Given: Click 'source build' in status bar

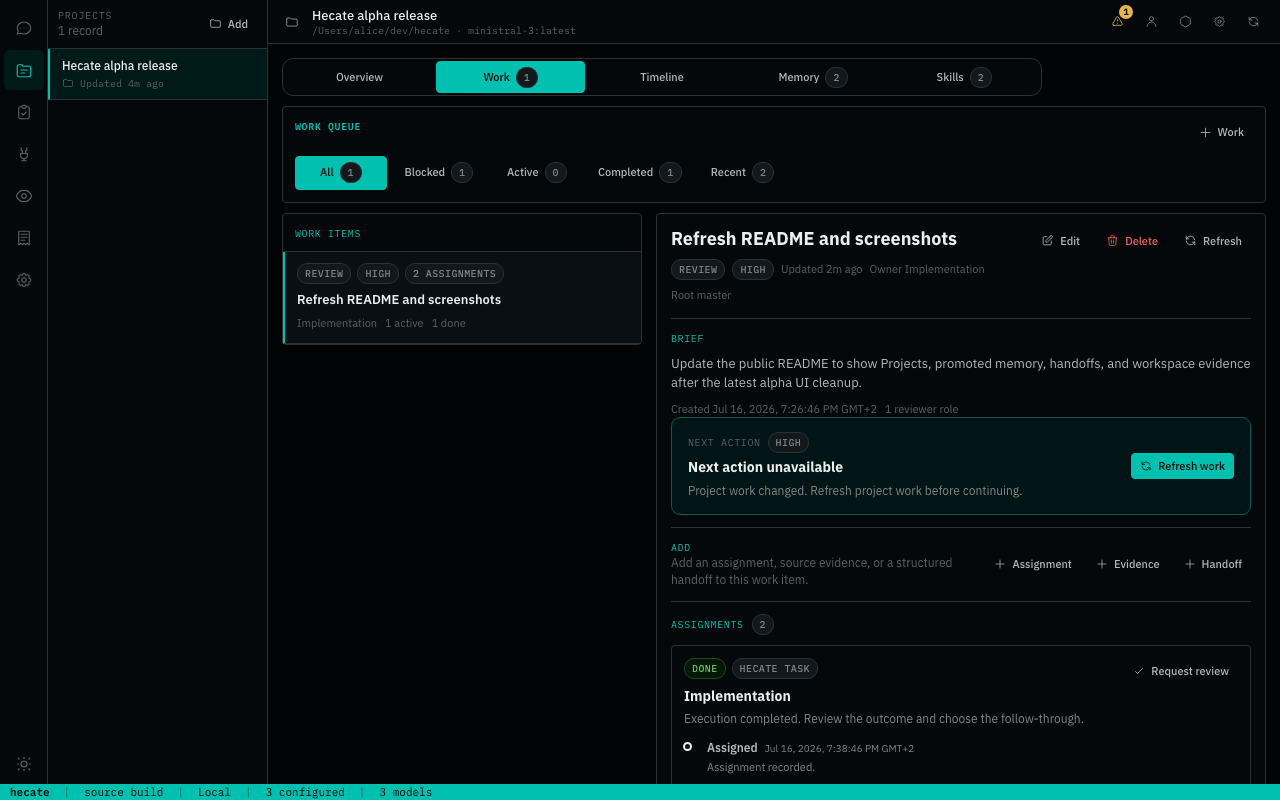Looking at the screenshot, I should click(x=123, y=792).
